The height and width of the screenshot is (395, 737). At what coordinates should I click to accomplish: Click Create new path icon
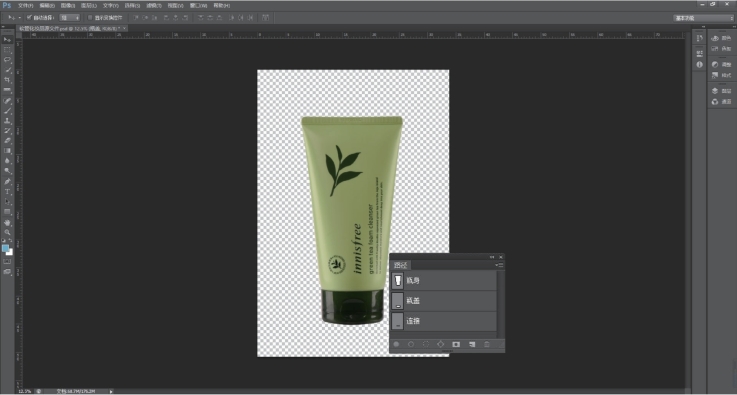(x=472, y=344)
